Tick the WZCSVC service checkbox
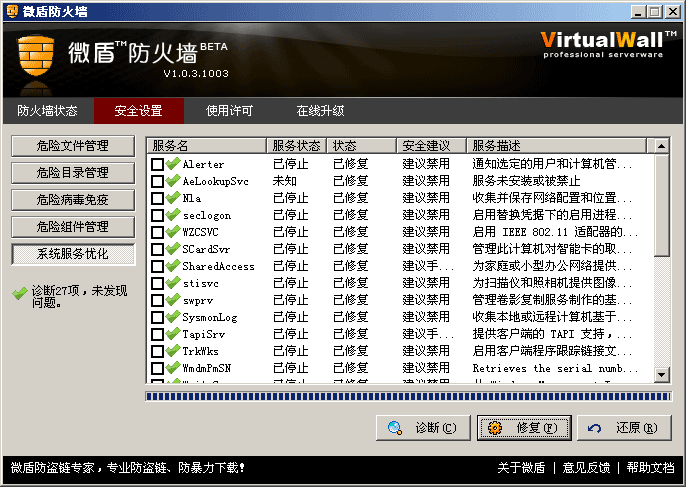The width and height of the screenshot is (686, 487). pos(158,232)
